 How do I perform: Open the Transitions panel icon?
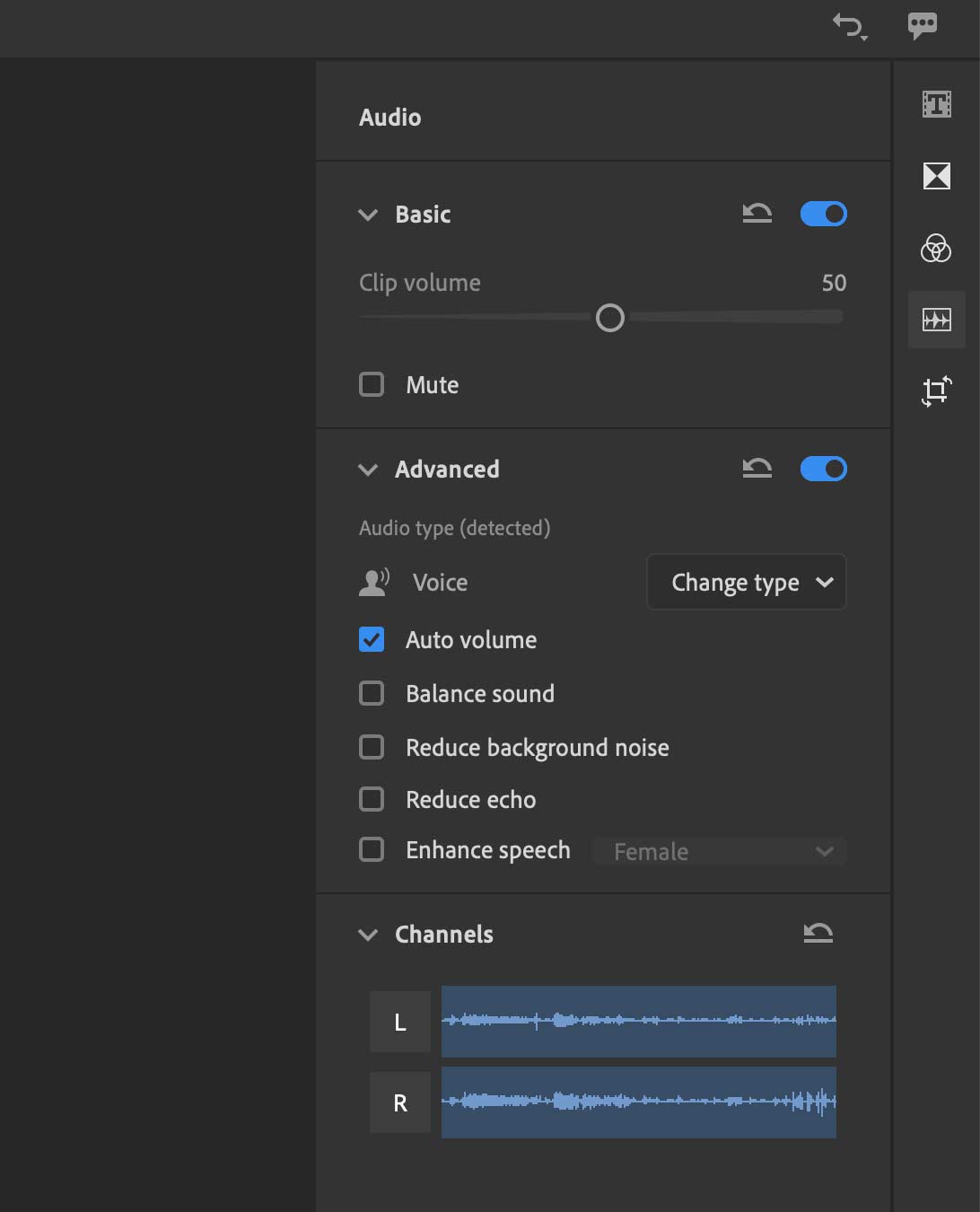point(937,176)
